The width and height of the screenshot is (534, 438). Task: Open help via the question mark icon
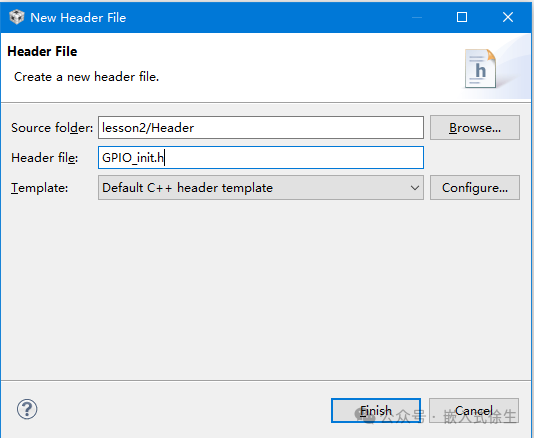tap(27, 409)
